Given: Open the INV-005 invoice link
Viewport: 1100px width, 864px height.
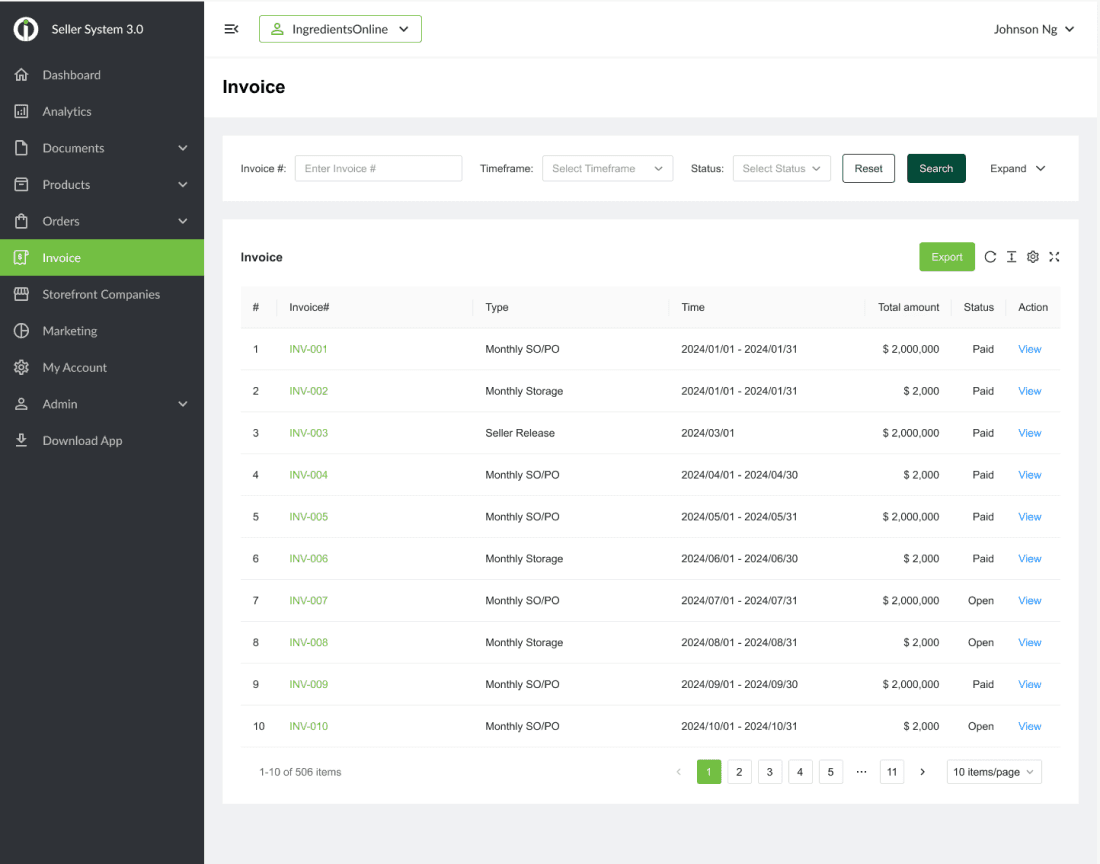Looking at the screenshot, I should tap(308, 516).
